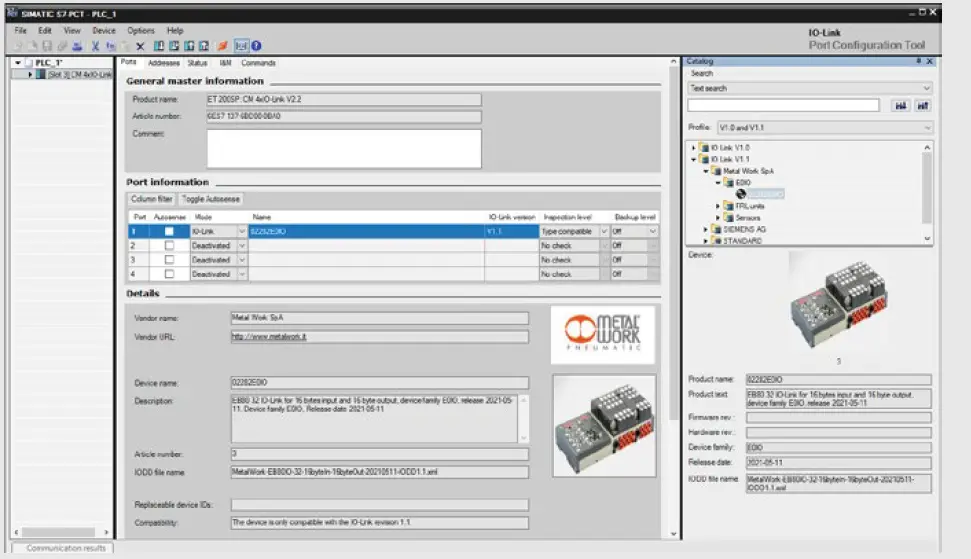Click the Toggle Autosense button
The image size is (971, 559).
click(x=211, y=199)
